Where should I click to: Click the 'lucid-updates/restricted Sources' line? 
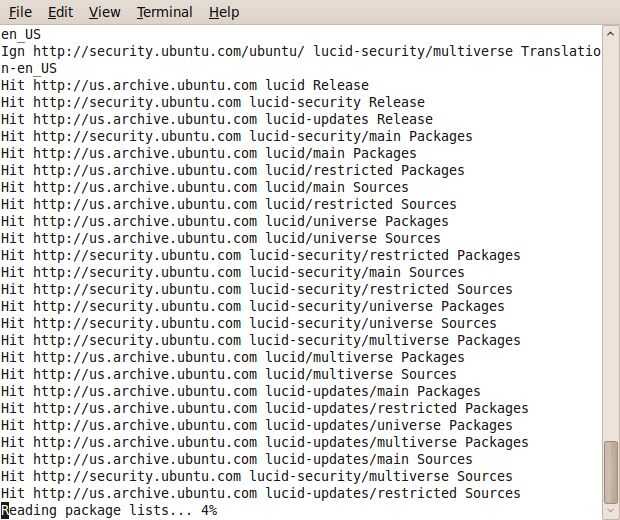260,493
